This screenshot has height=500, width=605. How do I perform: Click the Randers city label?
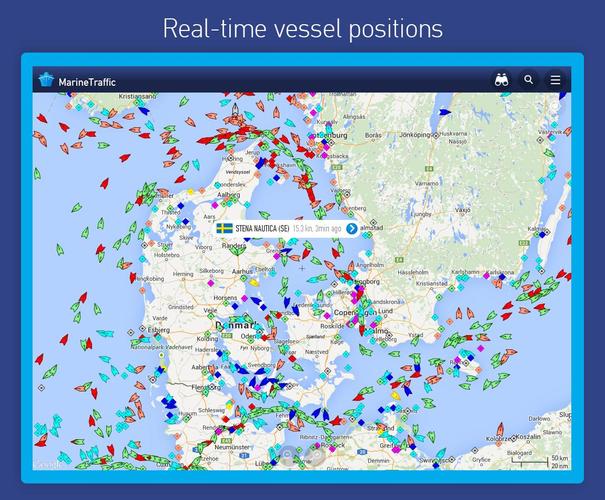234,245
